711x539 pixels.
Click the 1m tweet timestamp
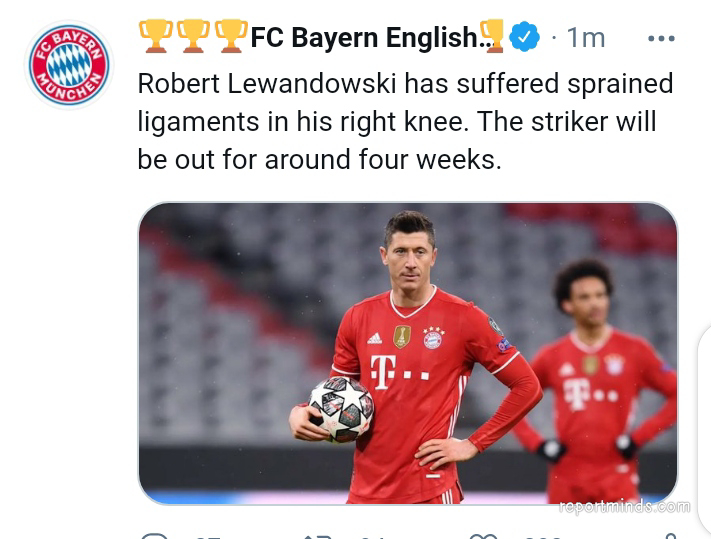pos(585,38)
